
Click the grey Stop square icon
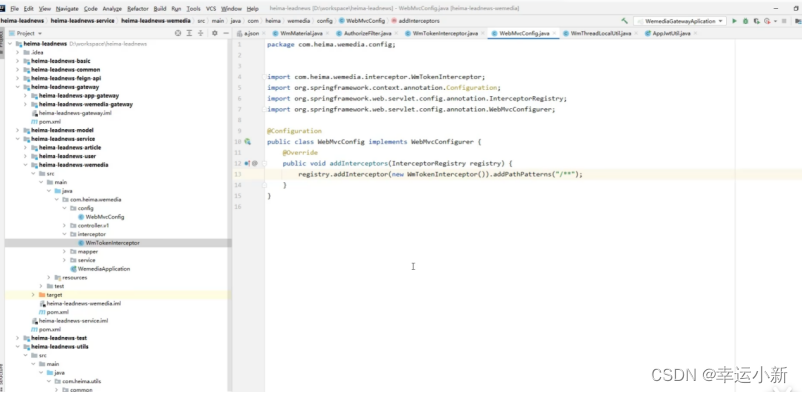click(x=784, y=21)
